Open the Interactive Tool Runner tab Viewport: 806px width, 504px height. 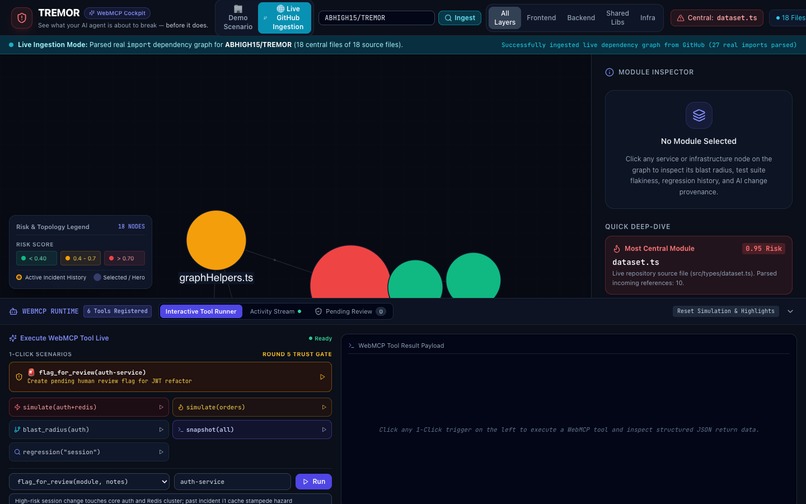pos(200,311)
